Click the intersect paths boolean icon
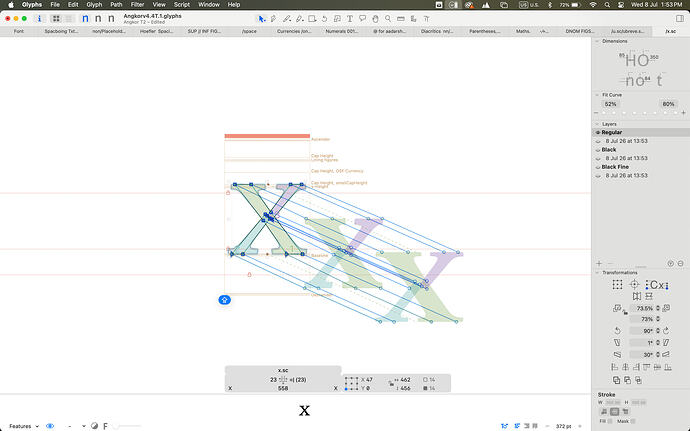The width and height of the screenshot is (690, 431). (x=639, y=380)
